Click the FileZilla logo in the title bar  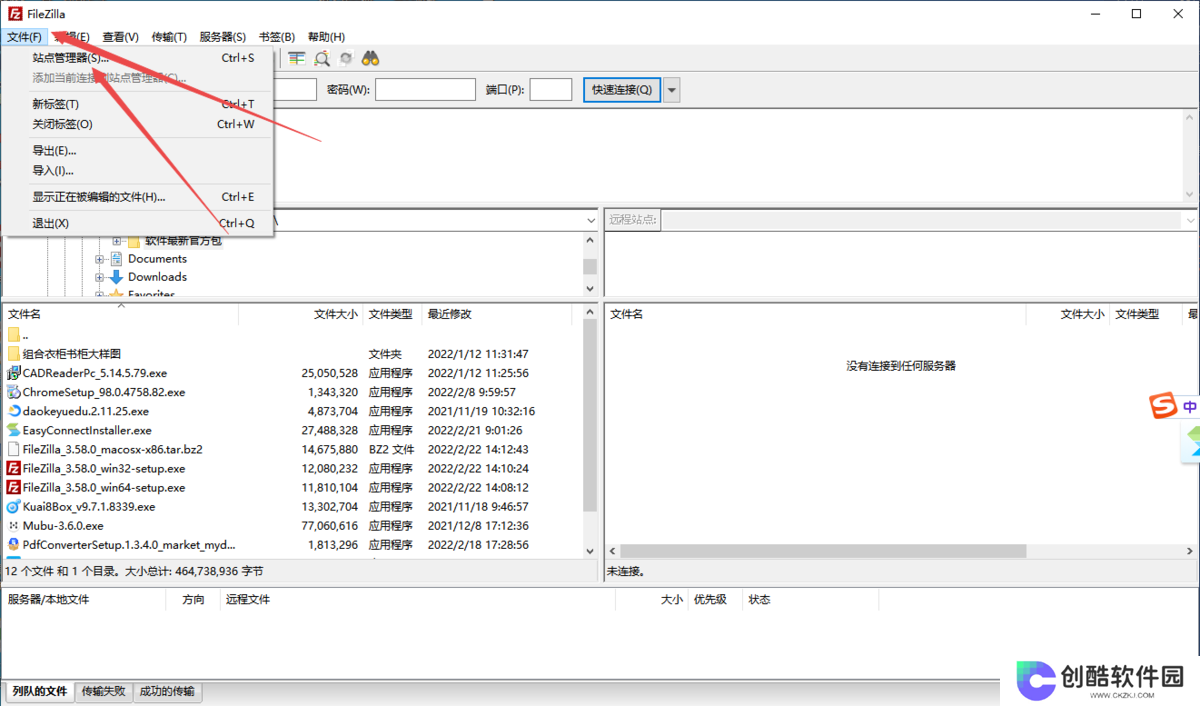[x=15, y=14]
